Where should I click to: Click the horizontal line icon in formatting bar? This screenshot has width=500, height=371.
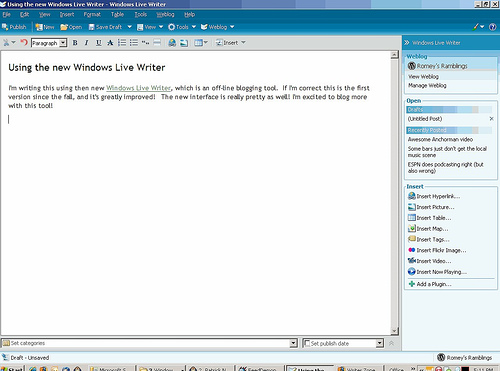click(157, 43)
